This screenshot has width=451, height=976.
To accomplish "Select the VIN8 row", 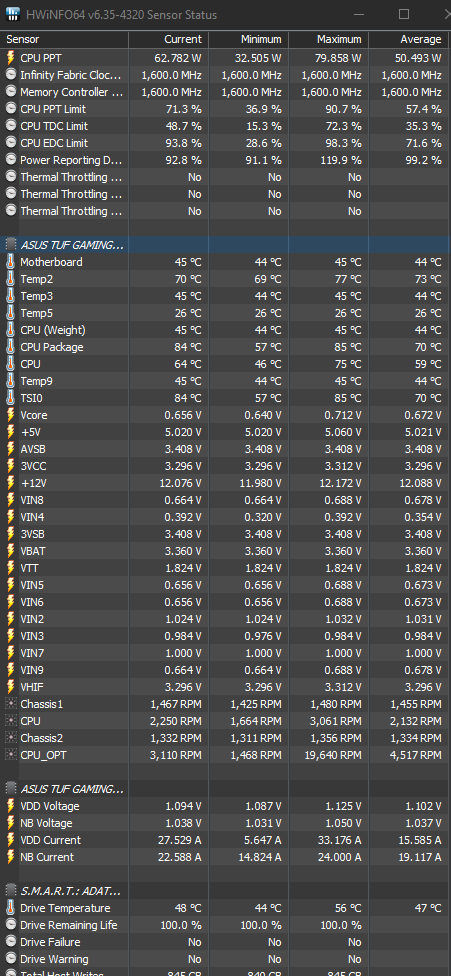I will tap(225, 500).
